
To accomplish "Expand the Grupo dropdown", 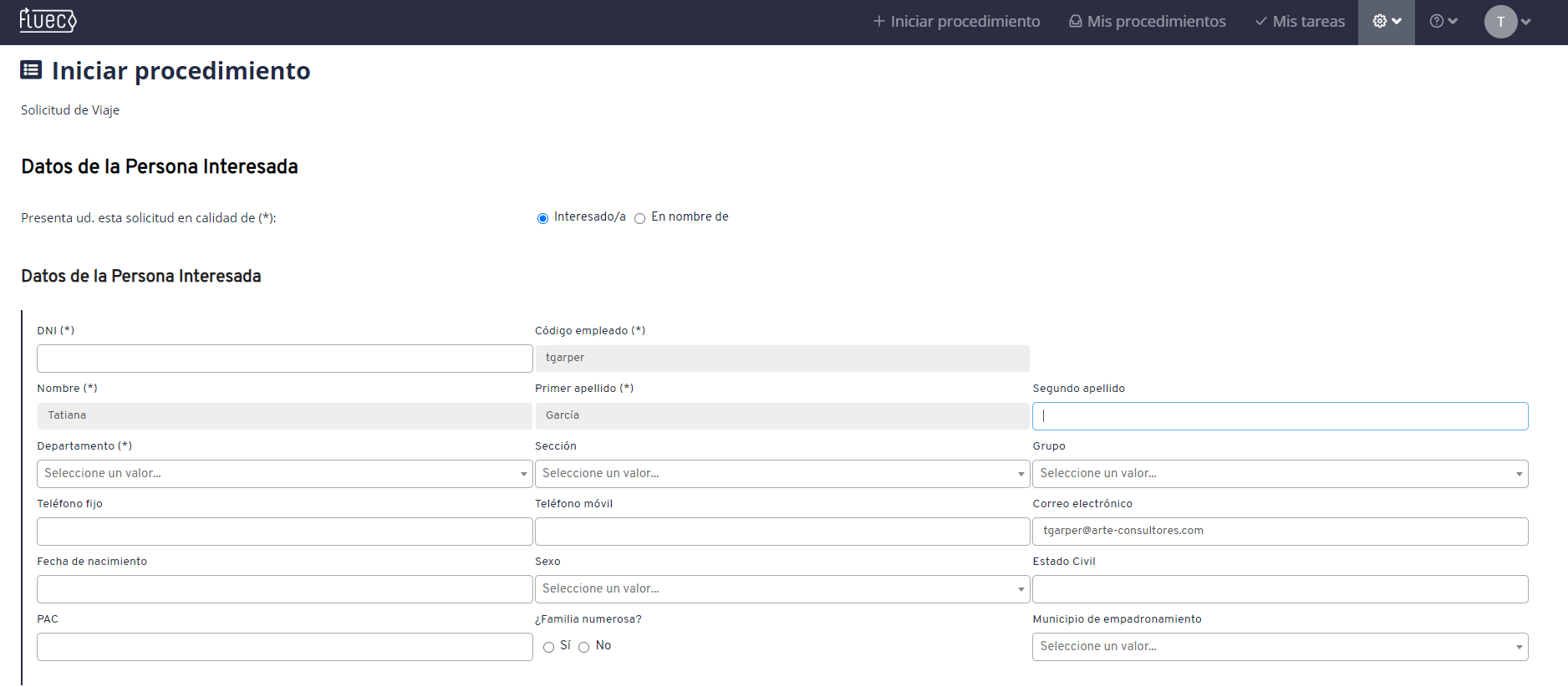I will (1280, 474).
